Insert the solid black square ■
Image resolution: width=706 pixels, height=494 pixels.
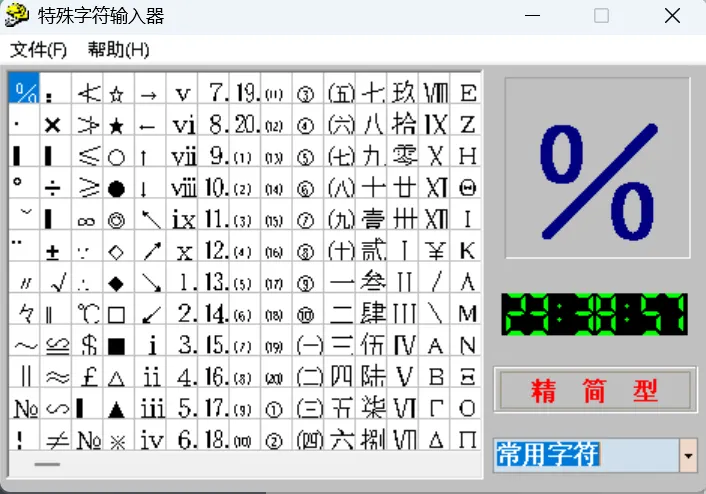119,340
